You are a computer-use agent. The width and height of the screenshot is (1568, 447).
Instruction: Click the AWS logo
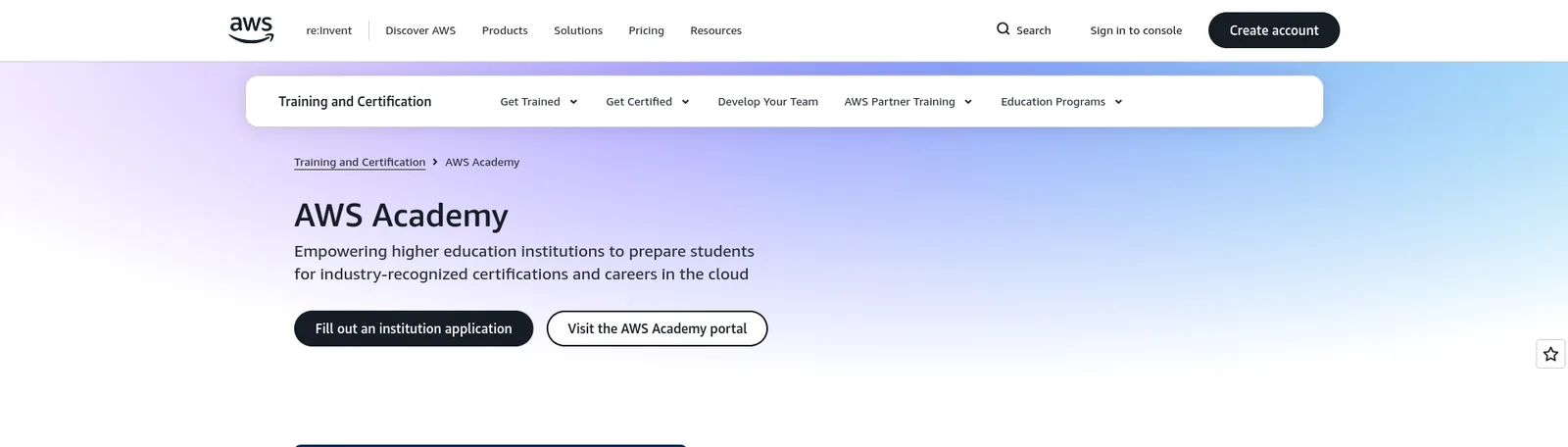[251, 30]
